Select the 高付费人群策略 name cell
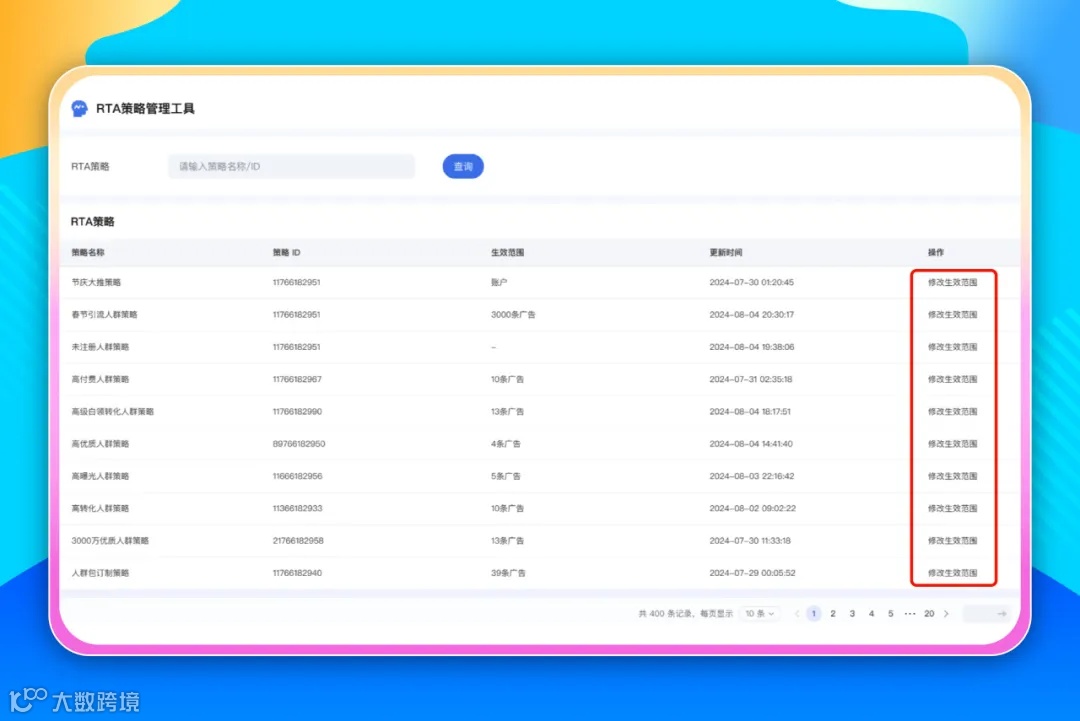The image size is (1080, 721). coord(100,379)
